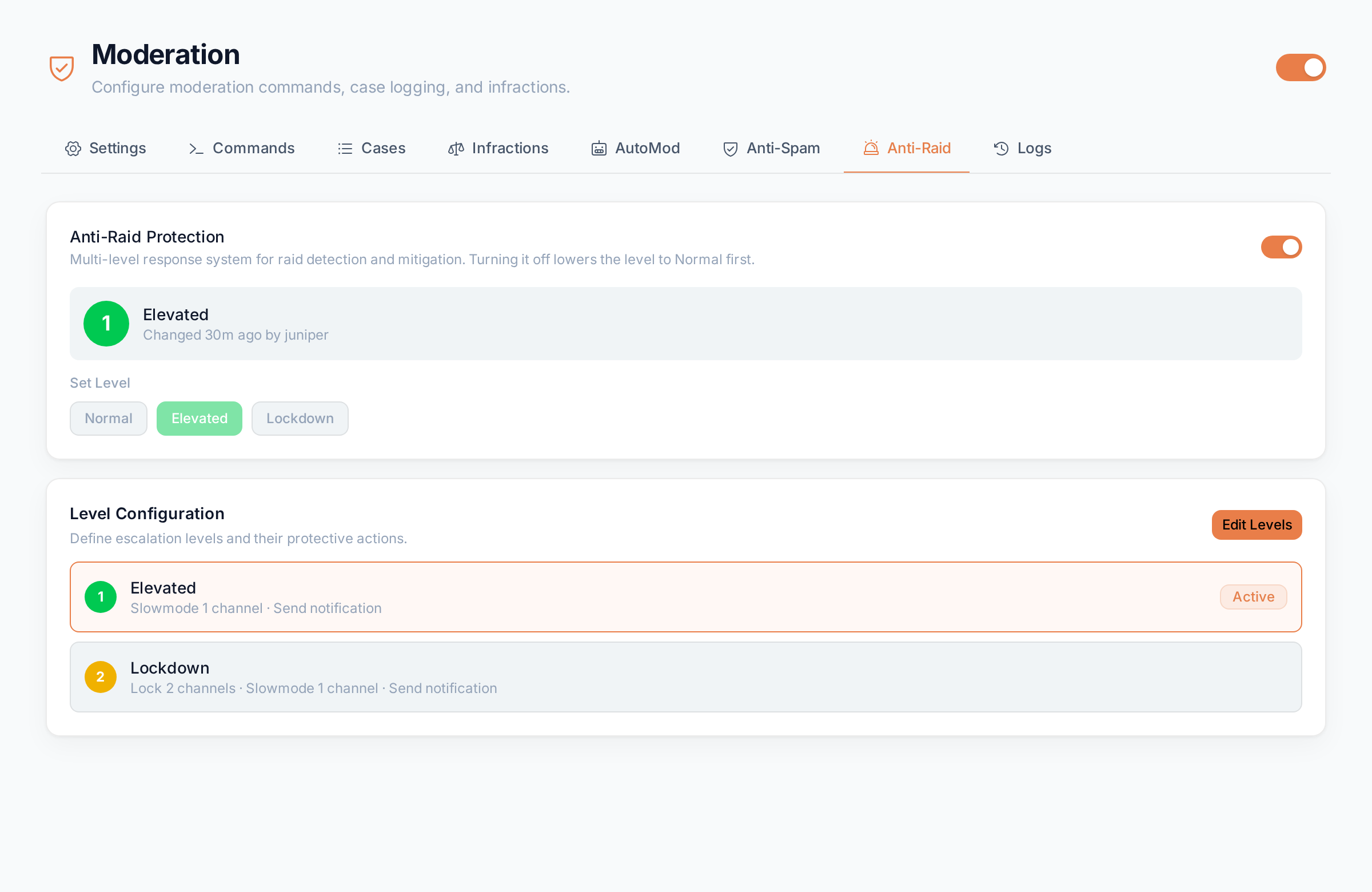This screenshot has height=892, width=1372.
Task: Click 'Slowmode 1 channel · Send notification' under Elevated
Action: point(256,608)
